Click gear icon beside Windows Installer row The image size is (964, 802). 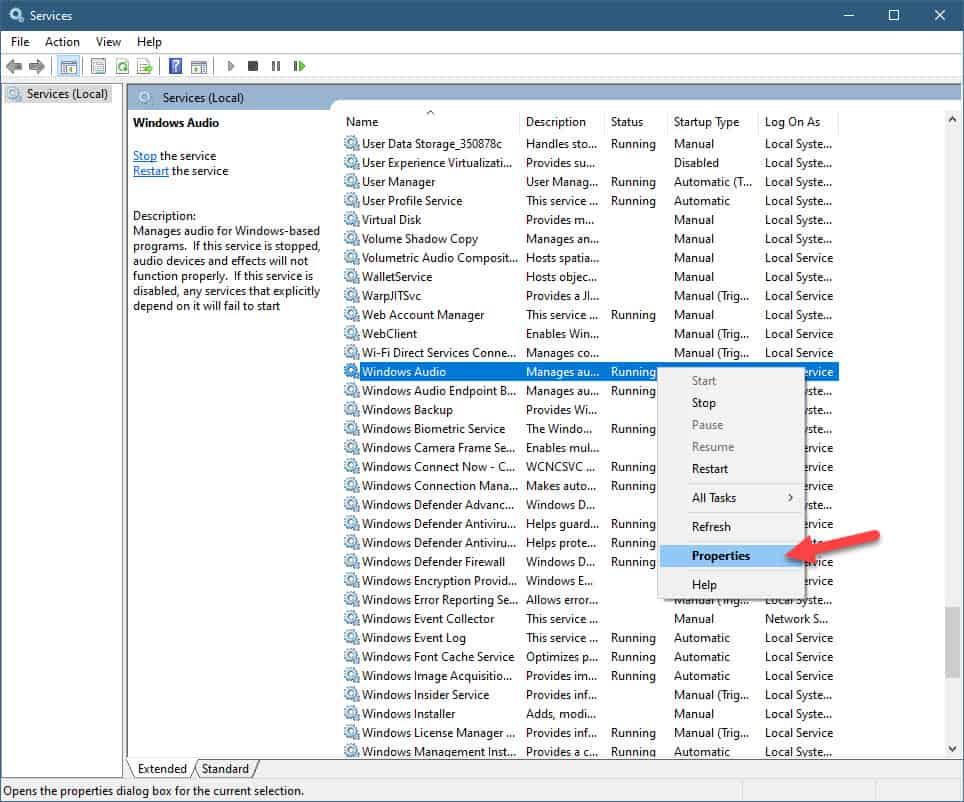point(351,713)
